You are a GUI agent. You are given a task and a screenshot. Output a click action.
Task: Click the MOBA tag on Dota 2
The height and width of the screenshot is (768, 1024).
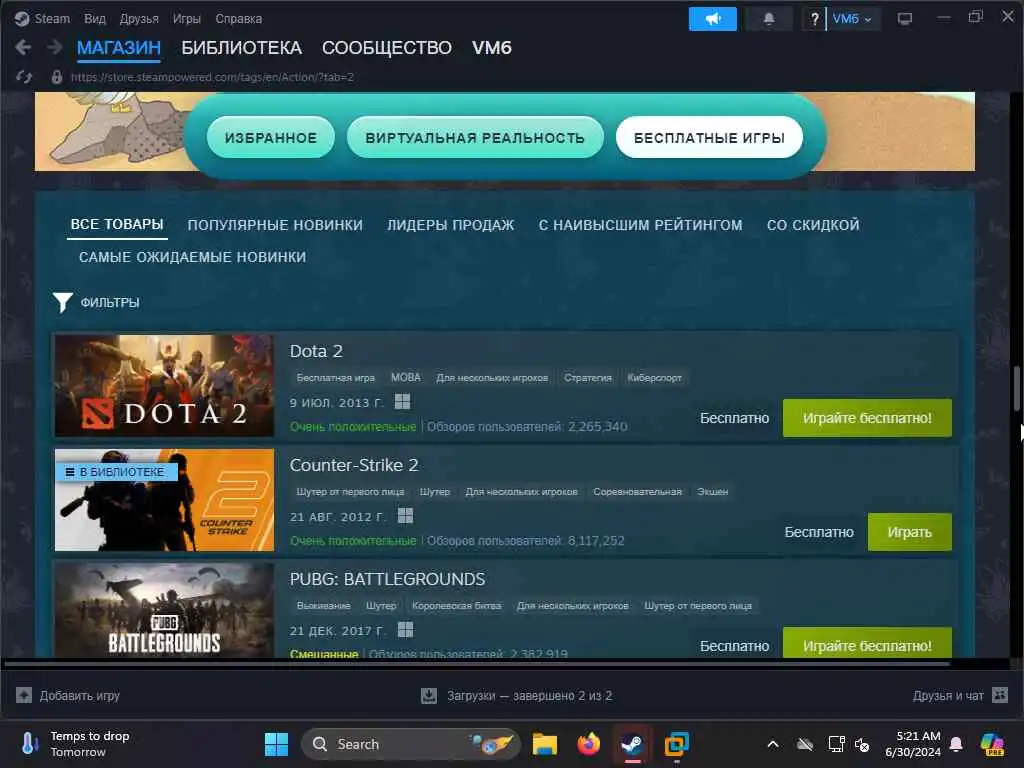[x=406, y=377]
